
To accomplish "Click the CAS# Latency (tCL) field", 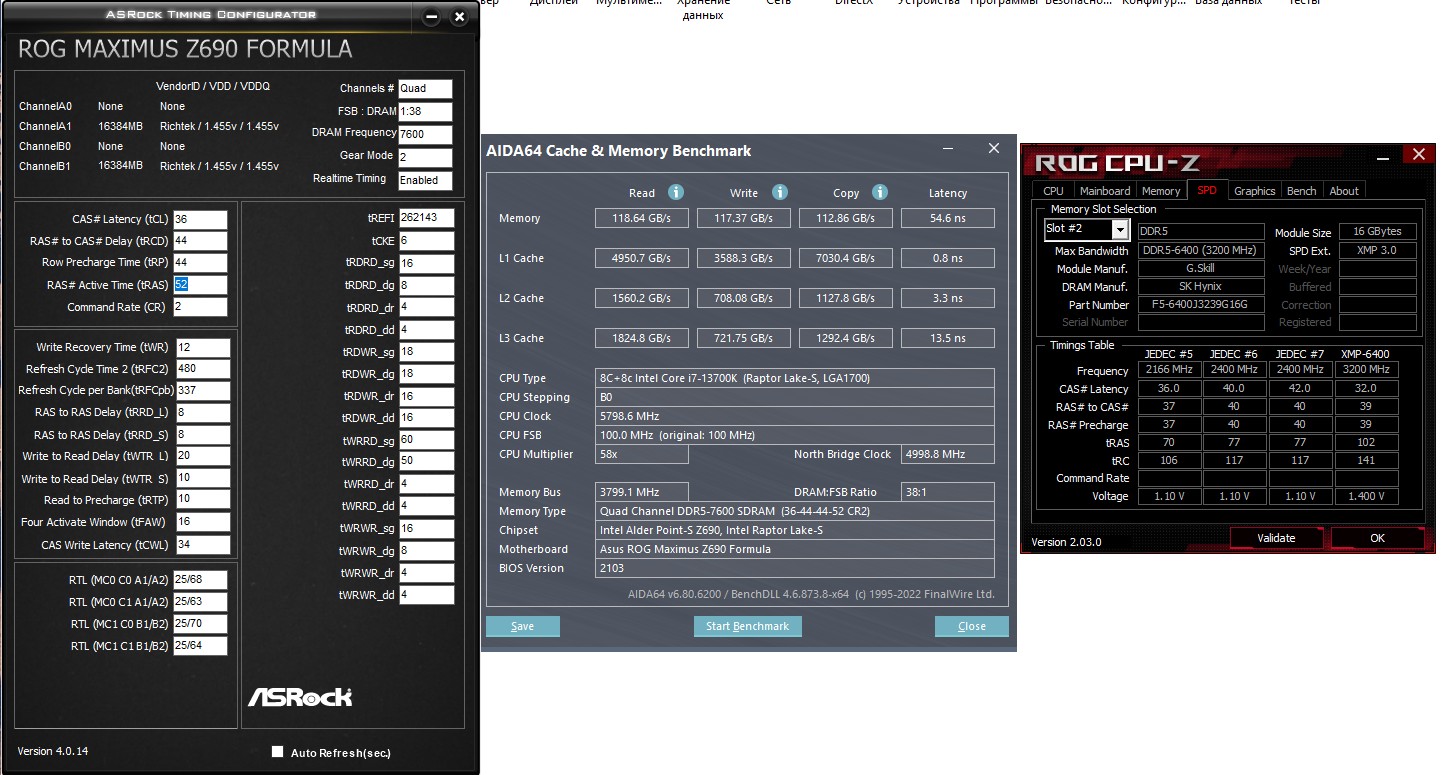I will tap(200, 219).
